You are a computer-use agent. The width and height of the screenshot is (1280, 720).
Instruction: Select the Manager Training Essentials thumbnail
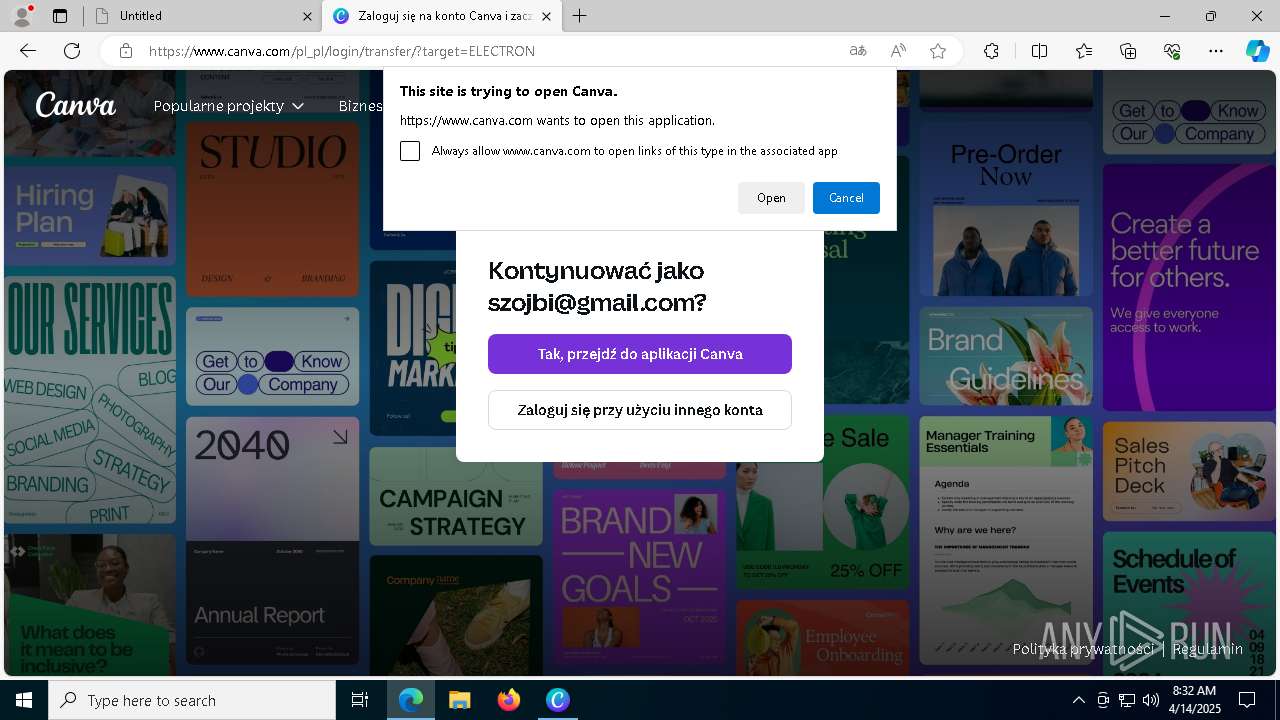tap(1006, 540)
